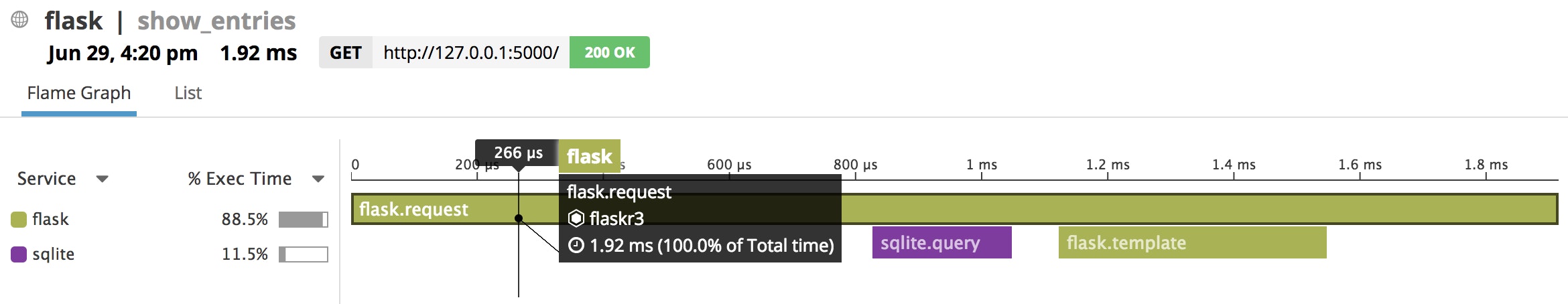The height and width of the screenshot is (304, 1568).
Task: Open the % Exec Time dropdown arrow
Action: pyautogui.click(x=318, y=179)
